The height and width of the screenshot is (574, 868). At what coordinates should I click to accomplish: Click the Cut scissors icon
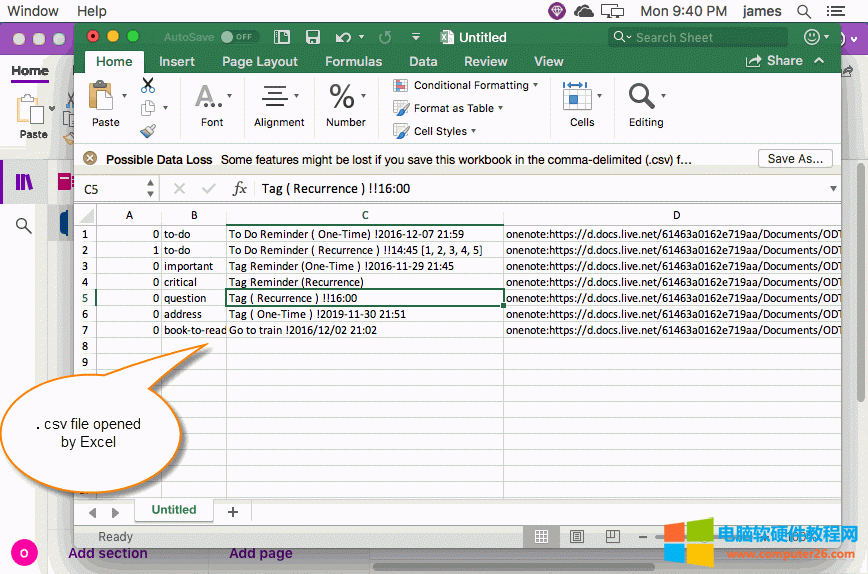[148, 86]
